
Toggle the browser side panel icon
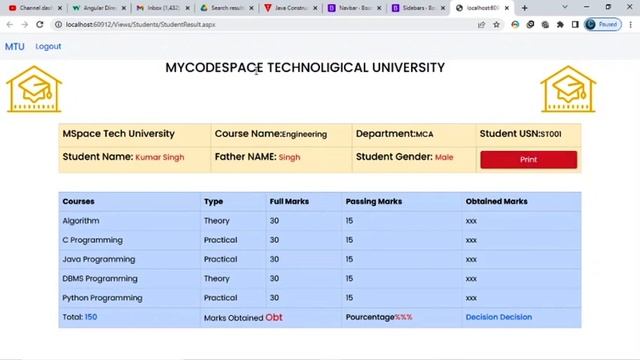point(575,25)
